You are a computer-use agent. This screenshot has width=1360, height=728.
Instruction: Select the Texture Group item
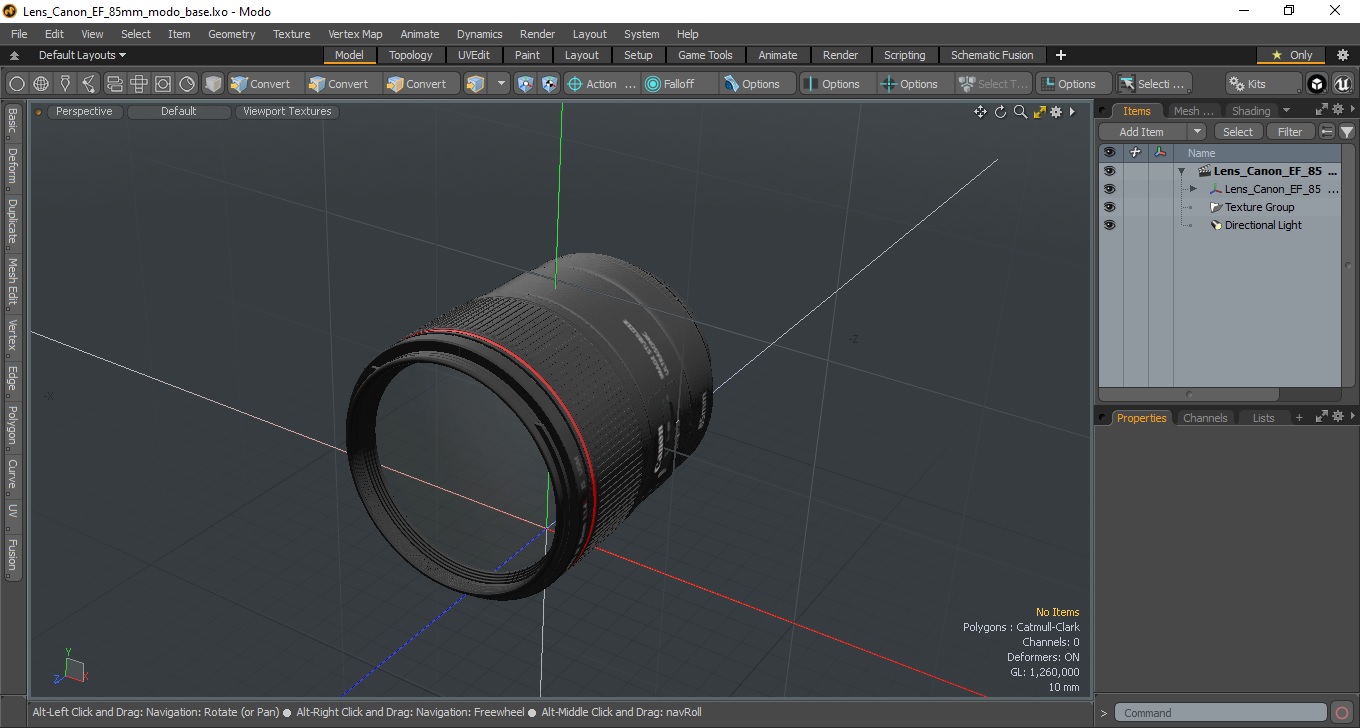(x=1259, y=207)
